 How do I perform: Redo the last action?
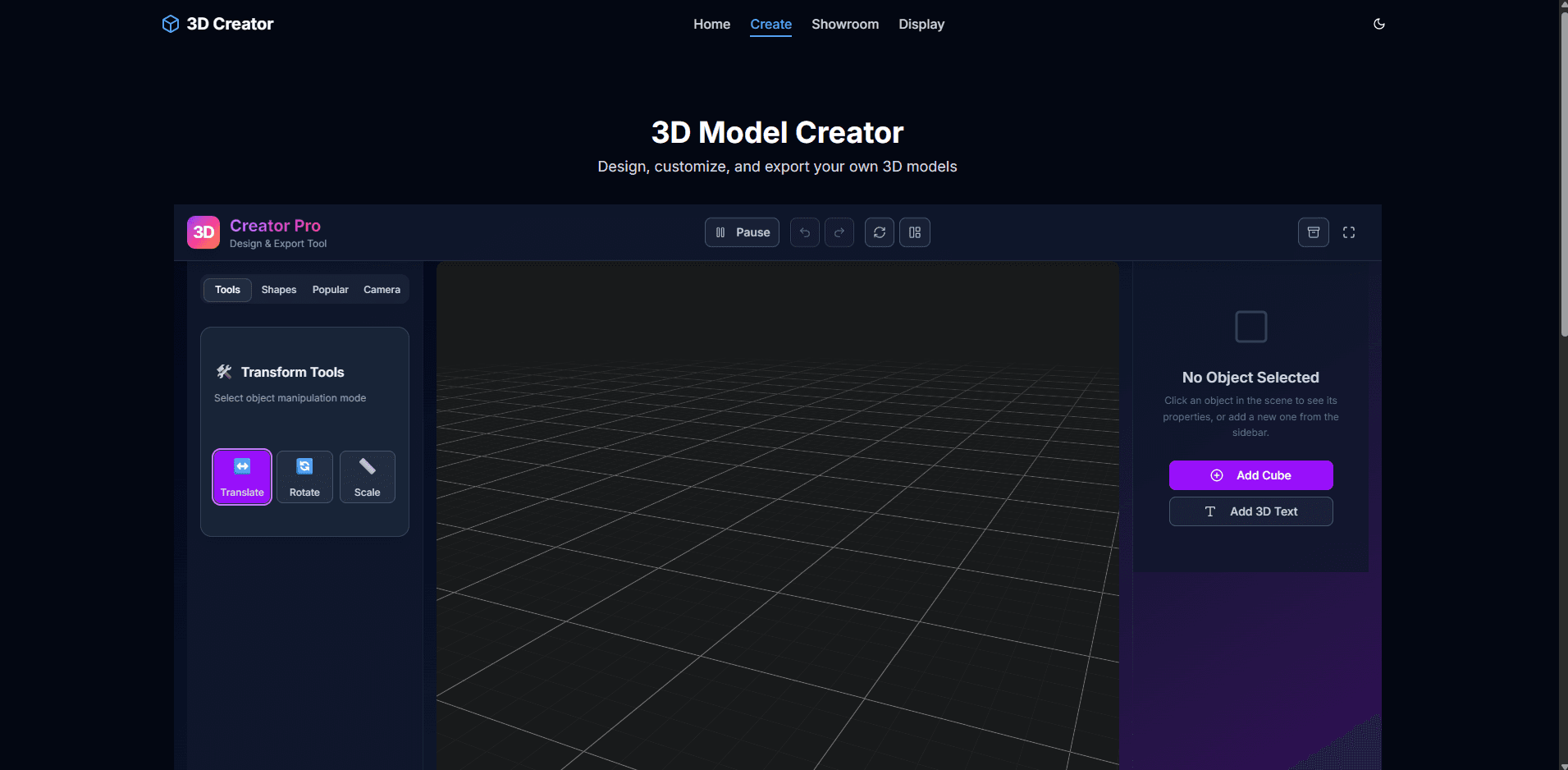pyautogui.click(x=839, y=232)
